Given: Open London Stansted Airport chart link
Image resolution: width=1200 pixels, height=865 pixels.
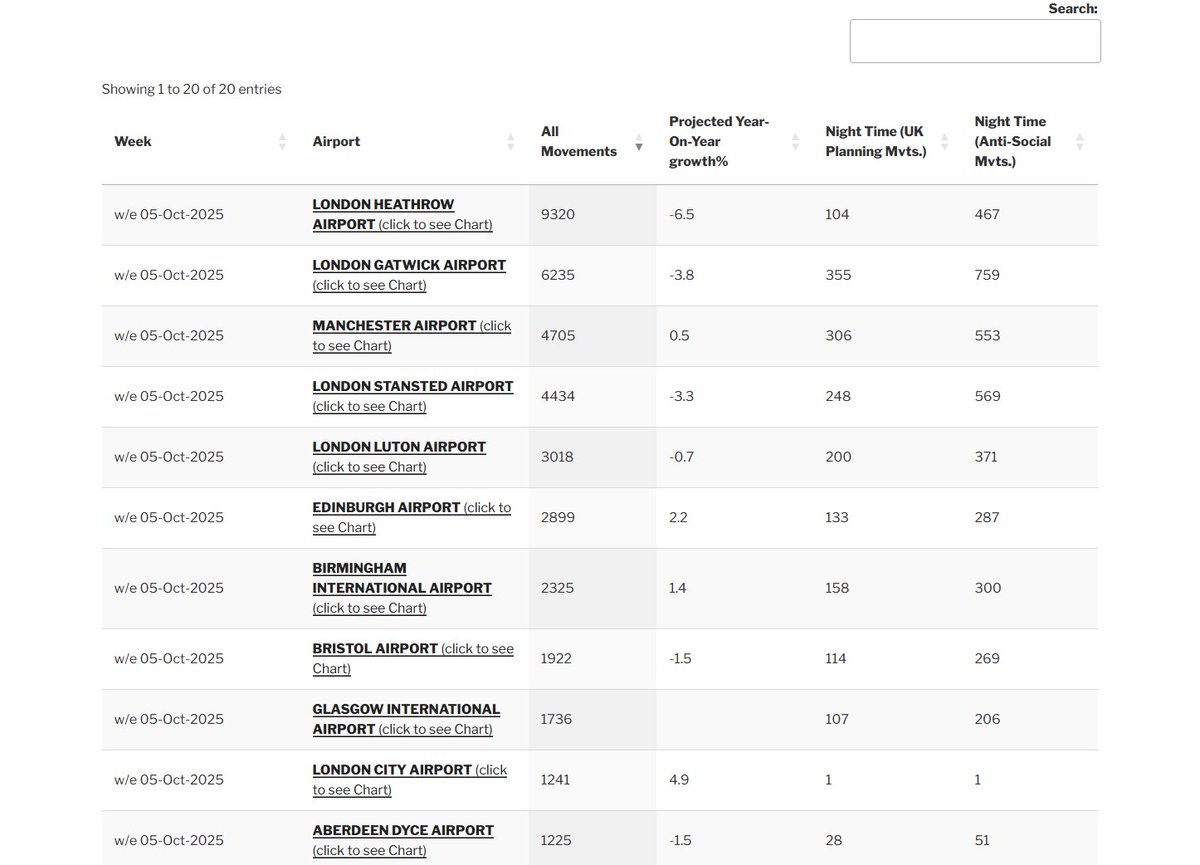Looking at the screenshot, I should tap(413, 396).
